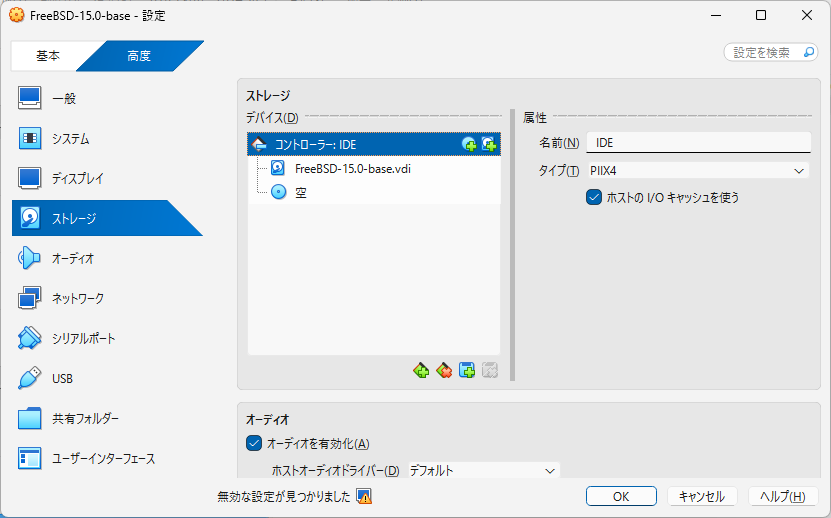Viewport: 831px width, 518px height.
Task: Open the タイプ PIIX4 dropdown
Action: 699,171
